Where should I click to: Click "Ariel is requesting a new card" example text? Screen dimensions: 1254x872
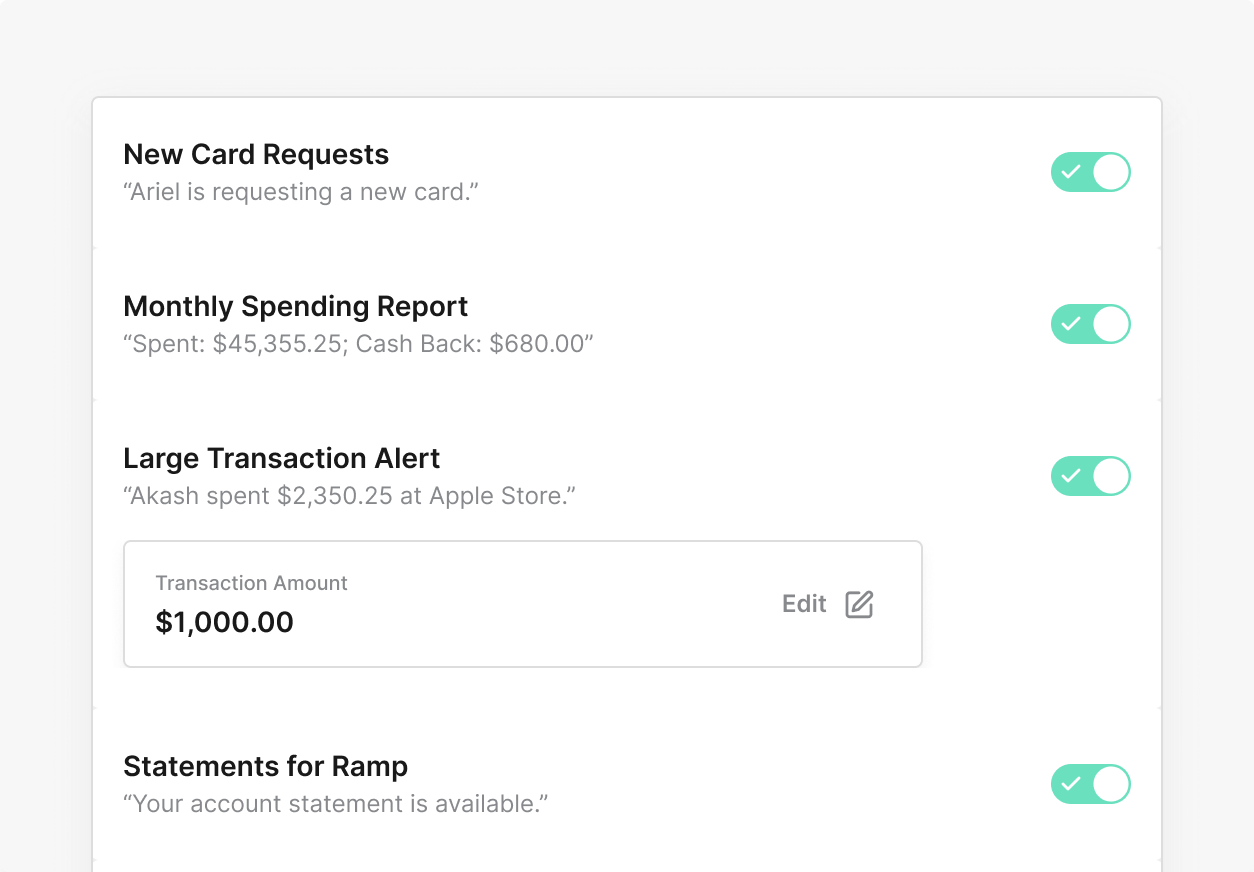click(301, 192)
